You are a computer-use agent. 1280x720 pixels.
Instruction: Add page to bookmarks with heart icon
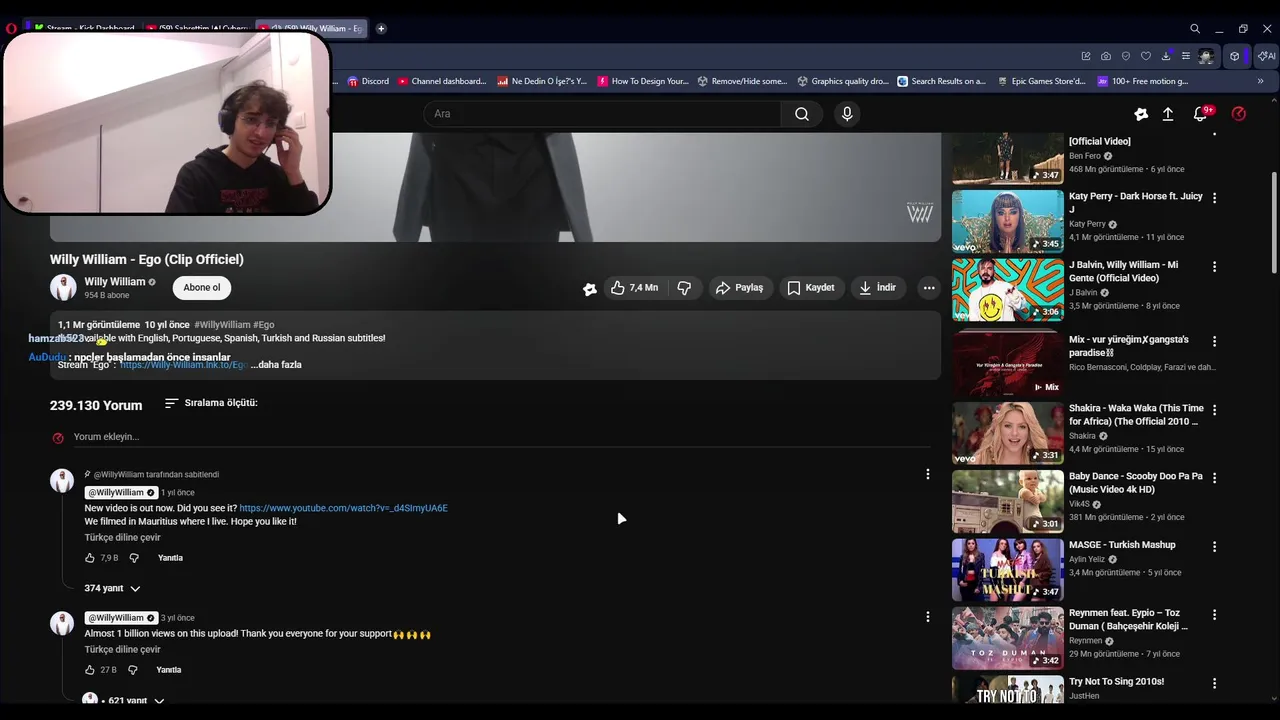[1146, 56]
